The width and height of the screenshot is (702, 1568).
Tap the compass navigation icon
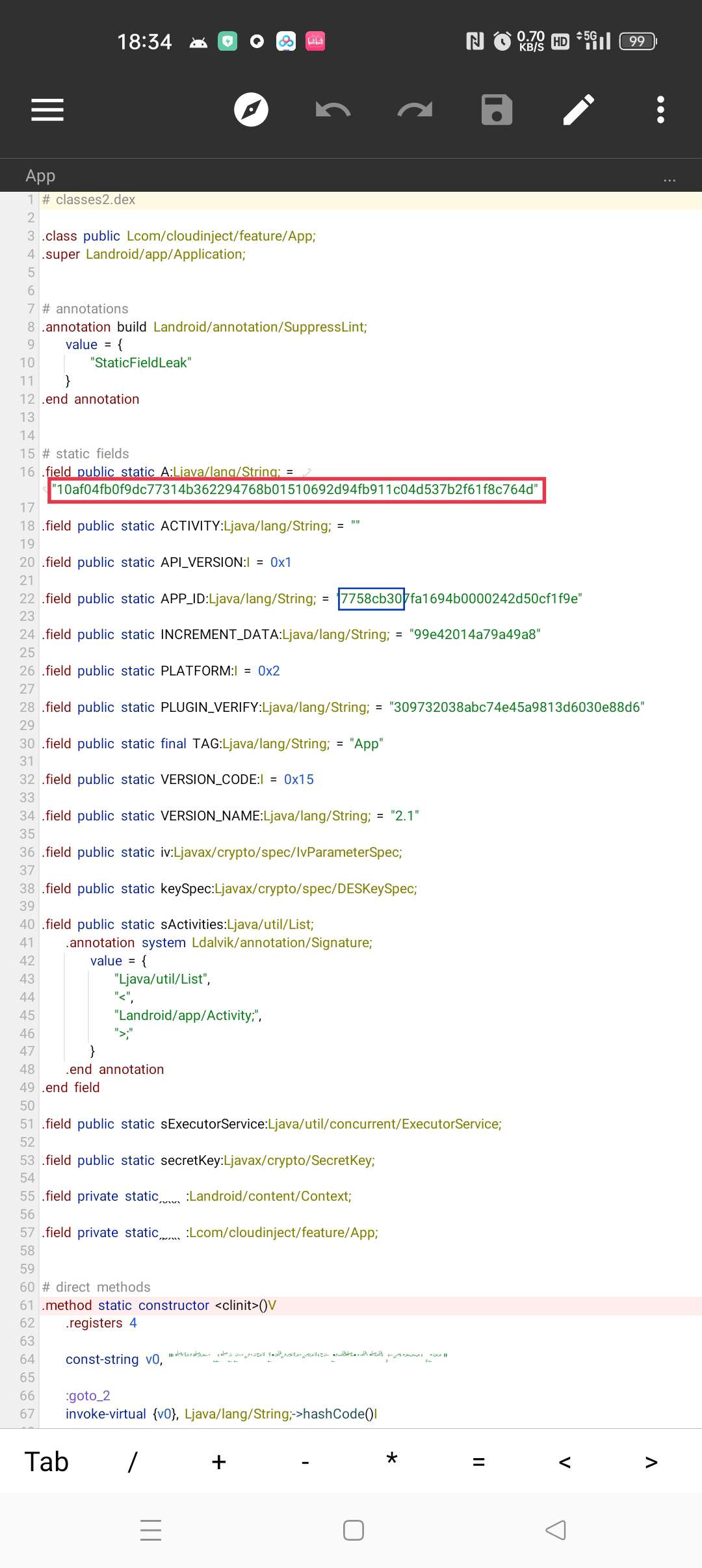tap(251, 110)
